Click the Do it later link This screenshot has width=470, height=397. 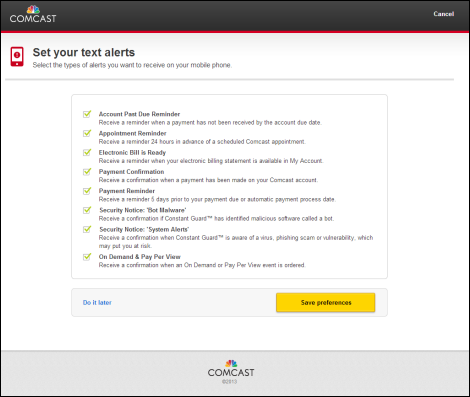tap(97, 302)
